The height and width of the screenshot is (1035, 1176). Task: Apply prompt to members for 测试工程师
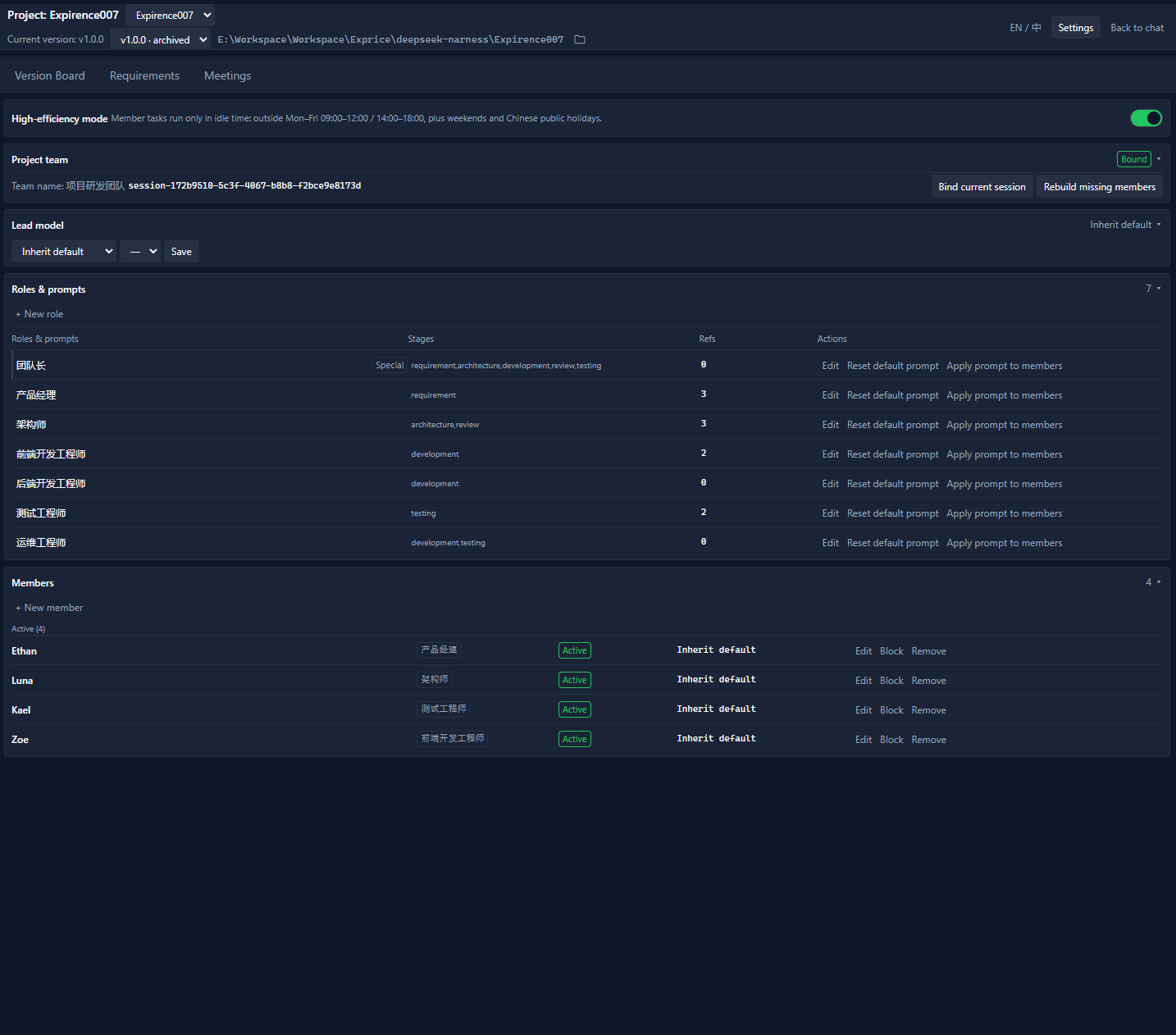pyautogui.click(x=1004, y=513)
